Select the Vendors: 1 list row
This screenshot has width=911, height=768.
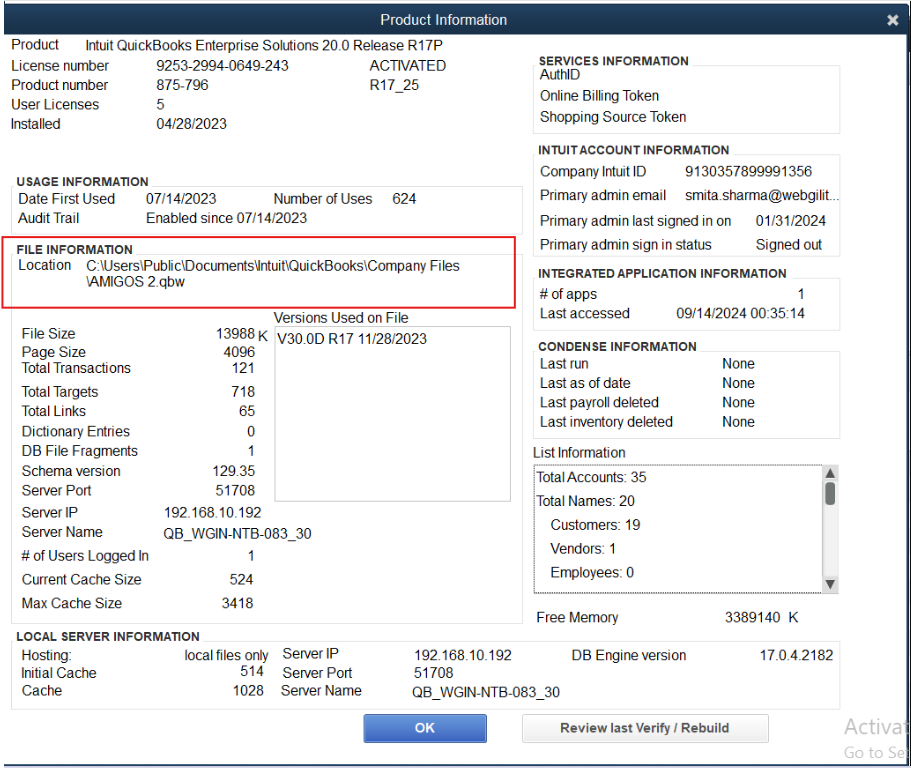click(x=583, y=549)
